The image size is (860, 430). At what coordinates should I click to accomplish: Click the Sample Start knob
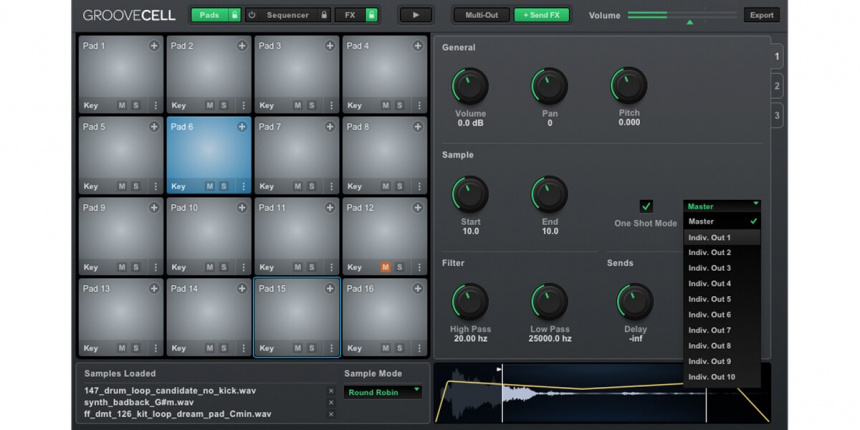click(x=470, y=194)
